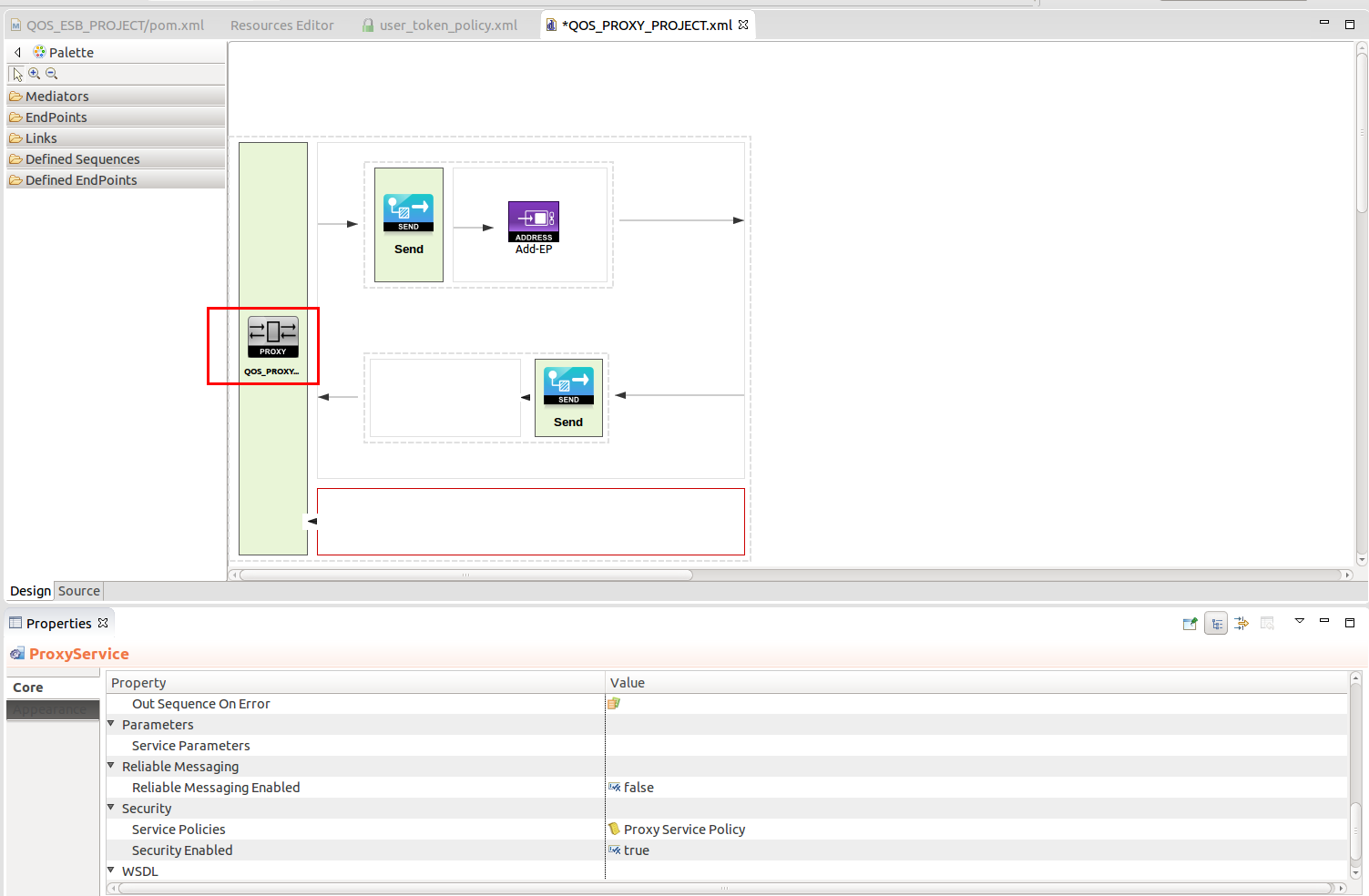The height and width of the screenshot is (896, 1369).
Task: Click the Out Sequence On Error value field
Action: point(613,703)
